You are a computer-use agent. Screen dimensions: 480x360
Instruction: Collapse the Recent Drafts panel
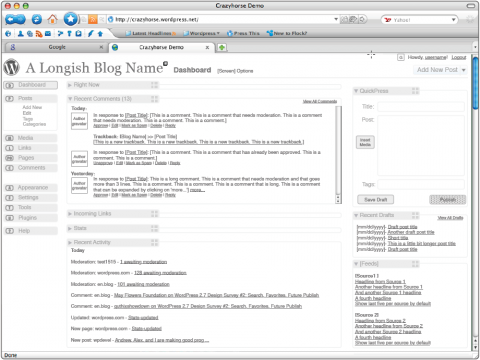point(356,216)
